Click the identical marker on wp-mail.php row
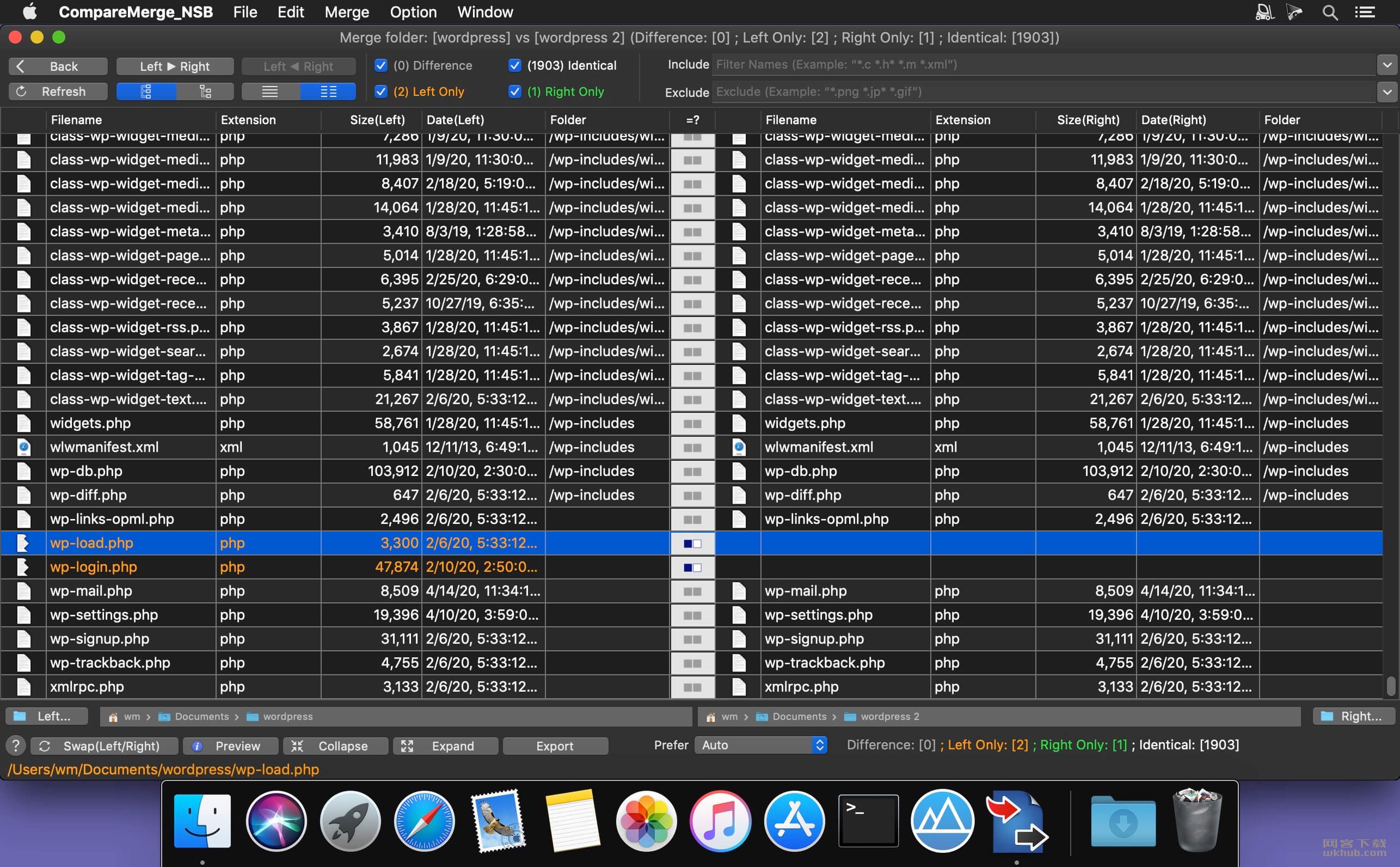 (x=692, y=591)
